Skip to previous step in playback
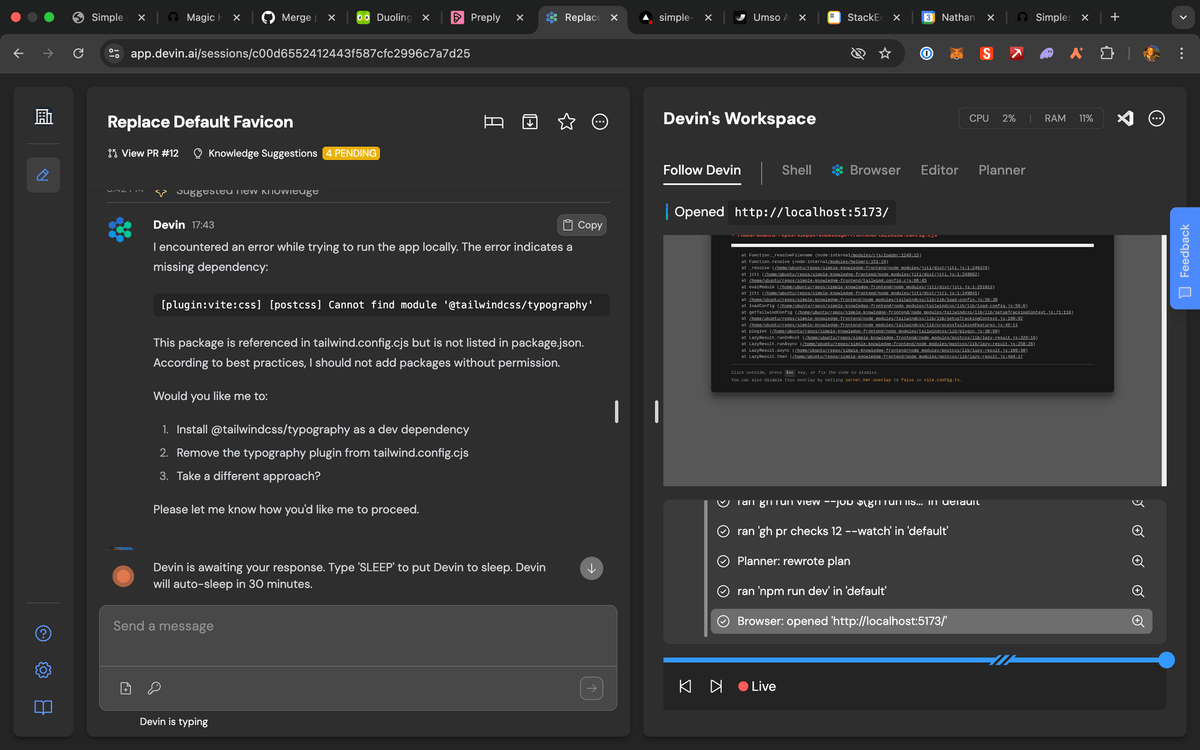The image size is (1200, 750). click(685, 686)
